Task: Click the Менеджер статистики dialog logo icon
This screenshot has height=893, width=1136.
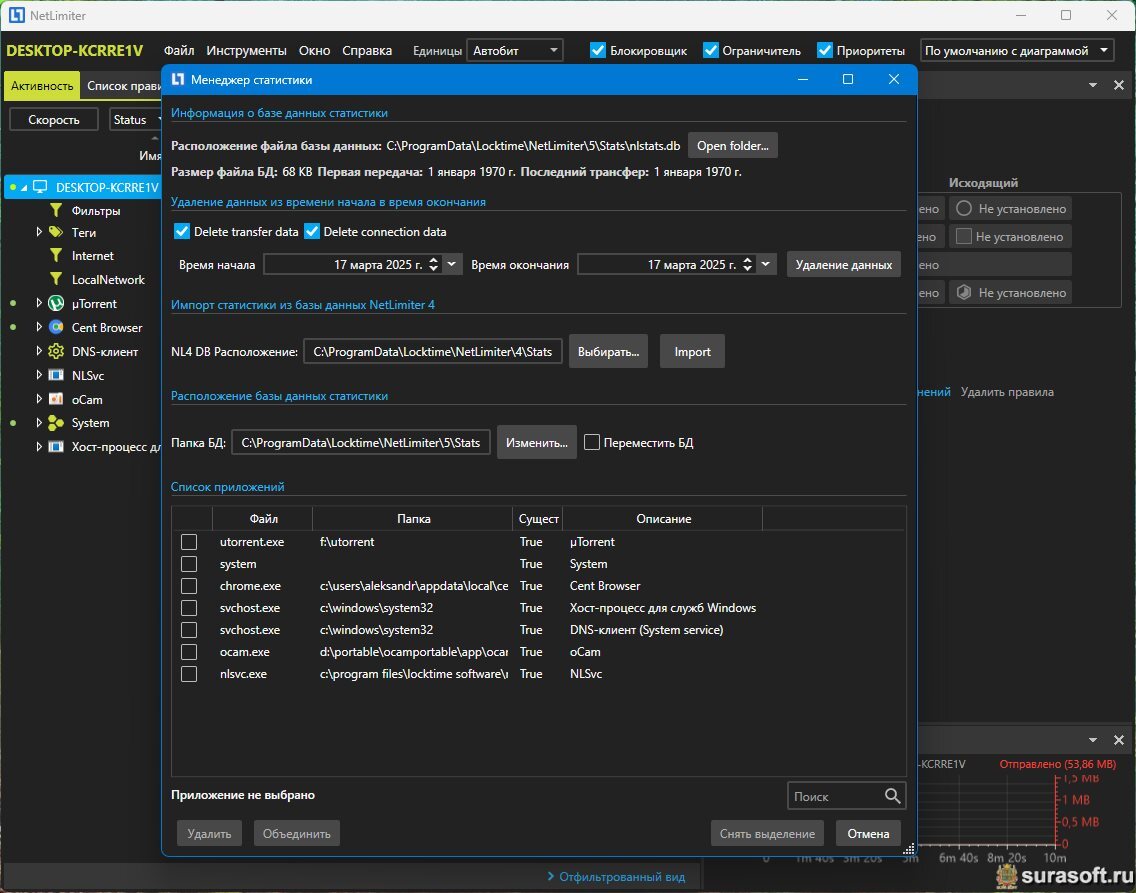Action: click(178, 80)
